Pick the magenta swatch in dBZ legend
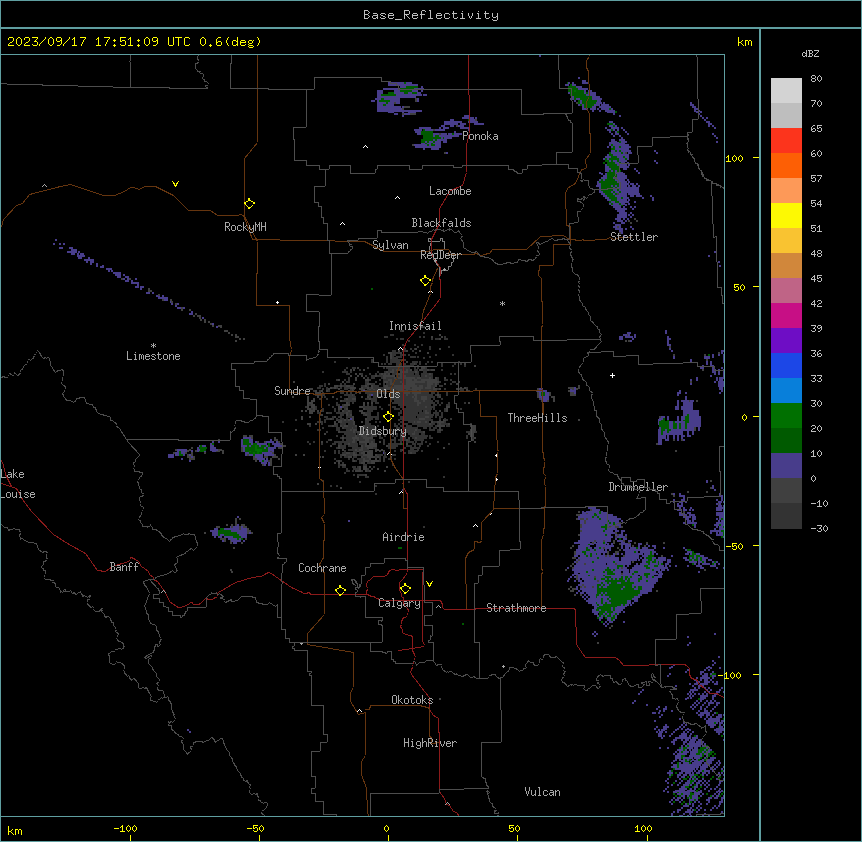862x842 pixels. click(x=786, y=315)
